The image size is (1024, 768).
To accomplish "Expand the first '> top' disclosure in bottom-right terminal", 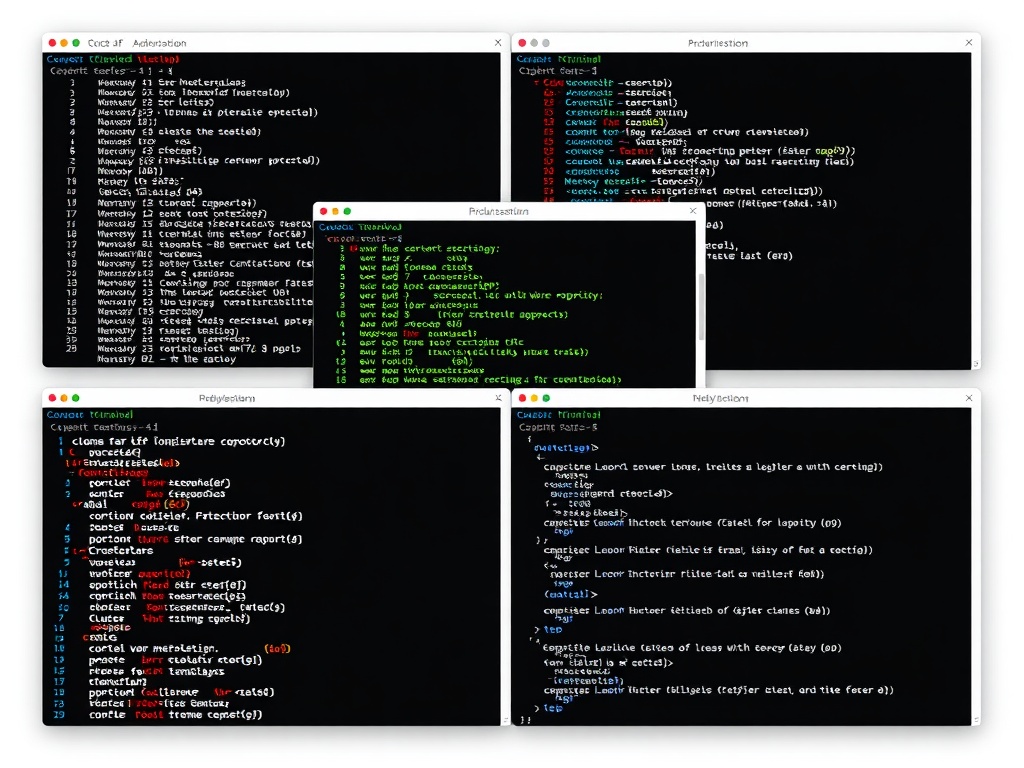I will pyautogui.click(x=551, y=629).
